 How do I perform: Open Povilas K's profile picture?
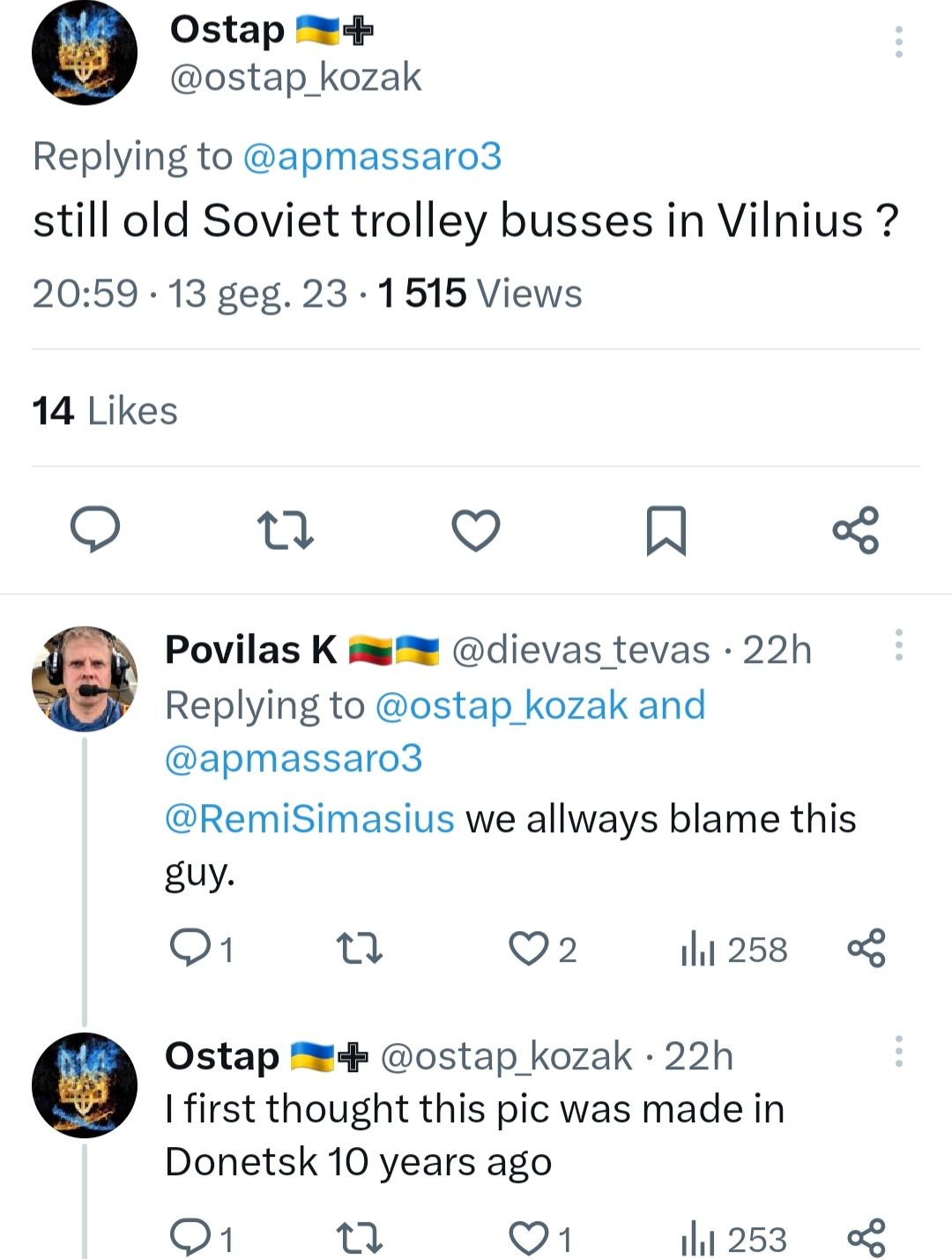point(85,679)
